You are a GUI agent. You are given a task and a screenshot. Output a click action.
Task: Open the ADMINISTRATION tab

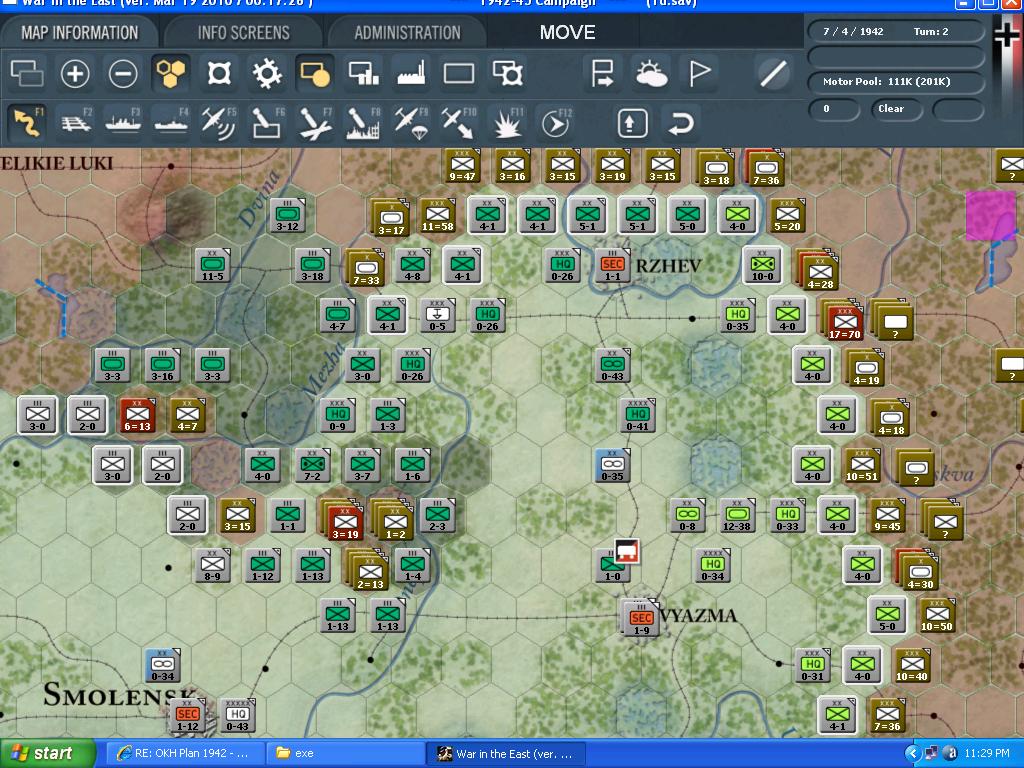pos(408,33)
